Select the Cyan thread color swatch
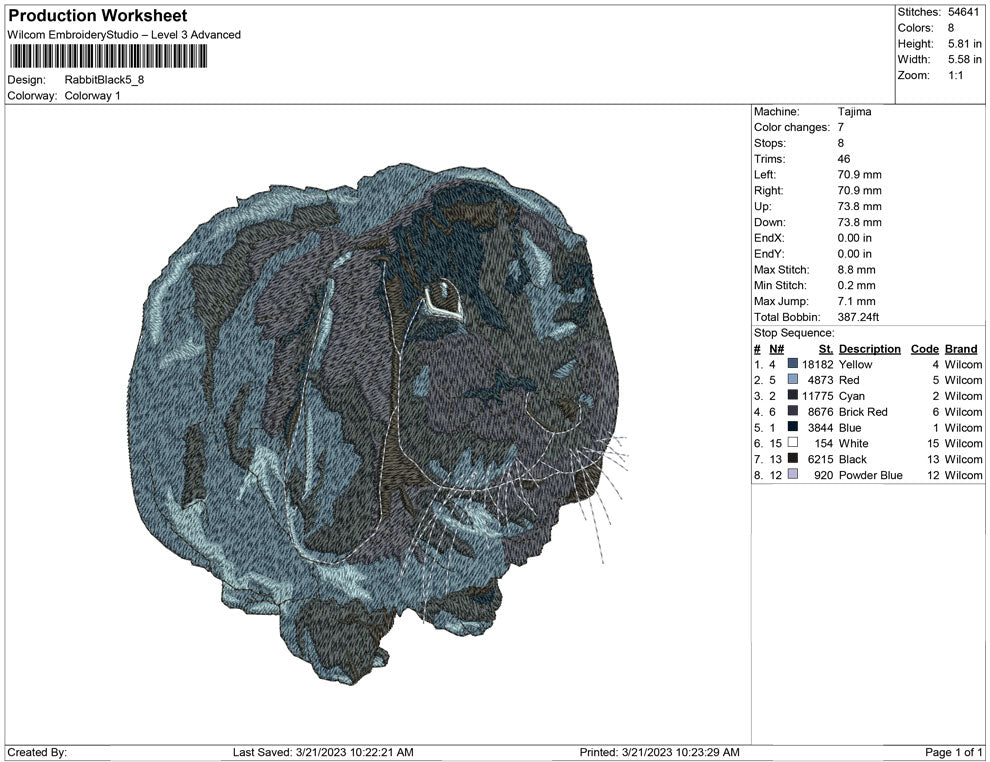 [793, 396]
